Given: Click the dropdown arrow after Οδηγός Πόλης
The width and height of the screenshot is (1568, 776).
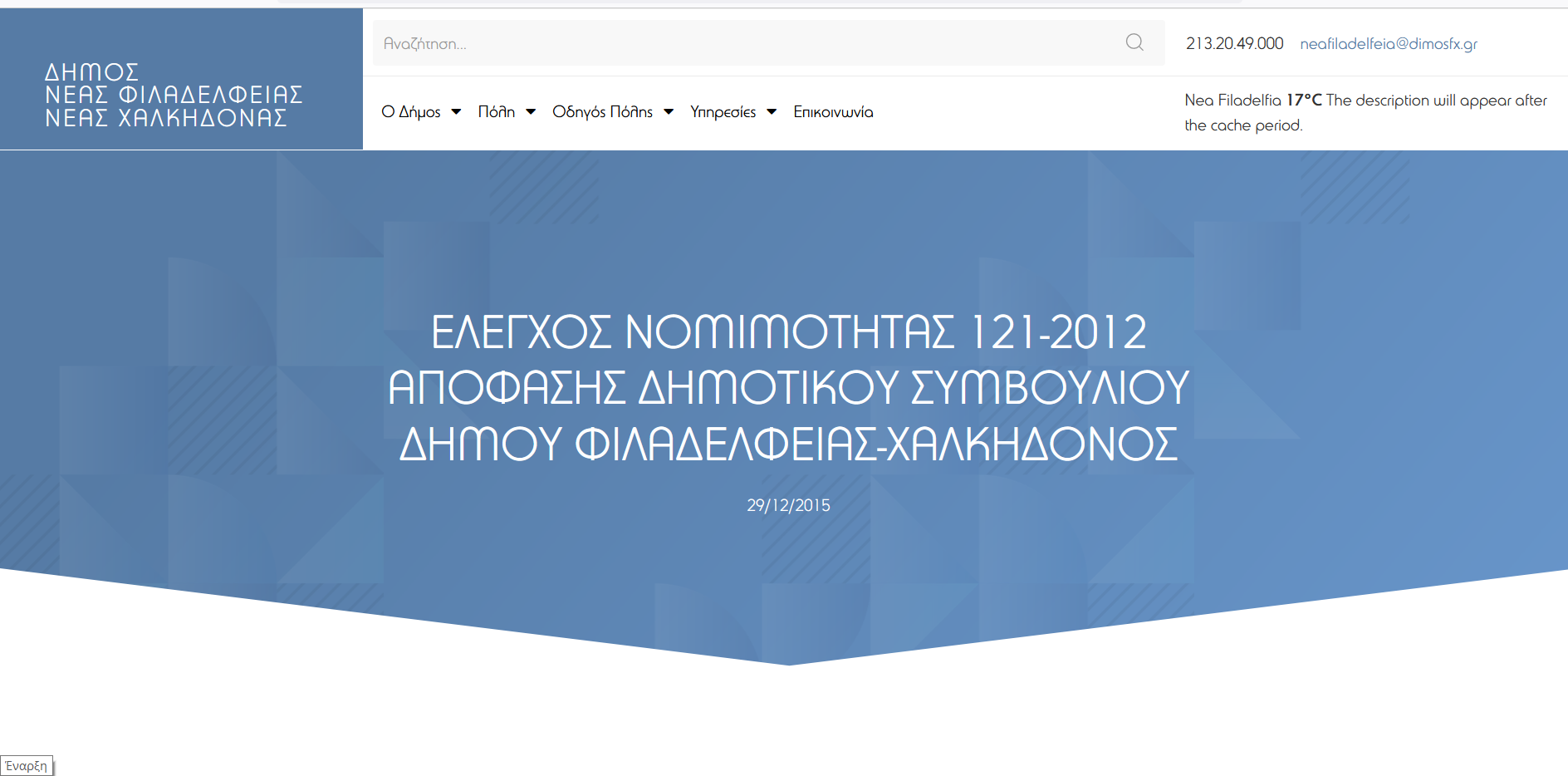Looking at the screenshot, I should coord(669,112).
